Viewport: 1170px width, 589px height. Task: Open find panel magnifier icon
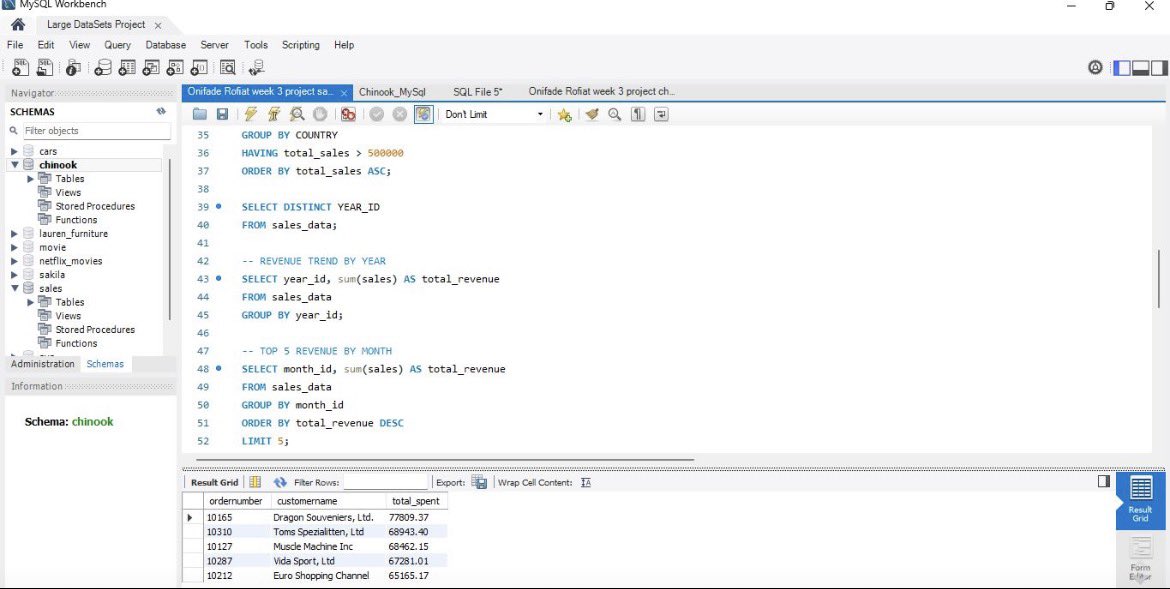[614, 114]
